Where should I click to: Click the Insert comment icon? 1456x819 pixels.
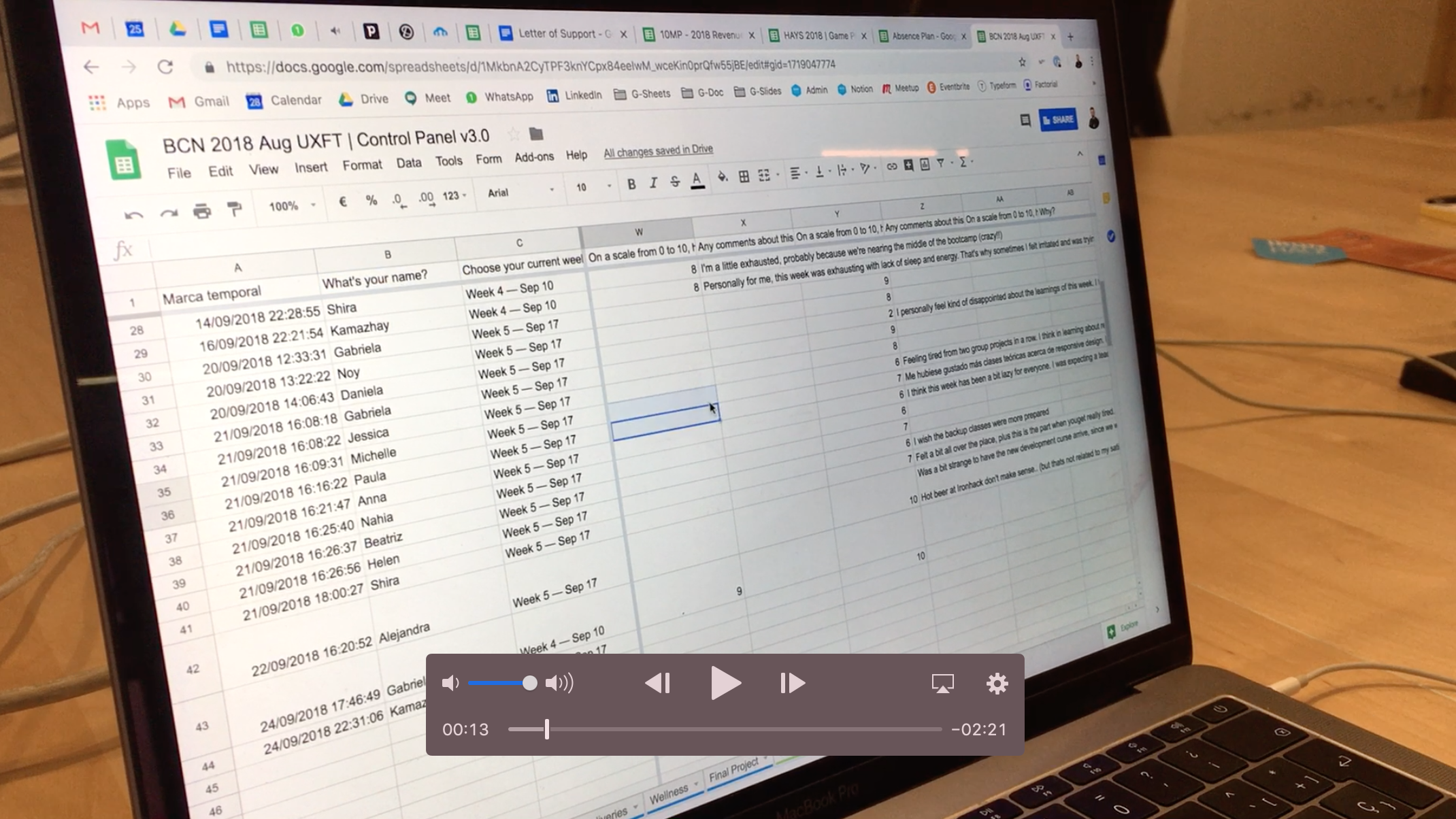908,165
